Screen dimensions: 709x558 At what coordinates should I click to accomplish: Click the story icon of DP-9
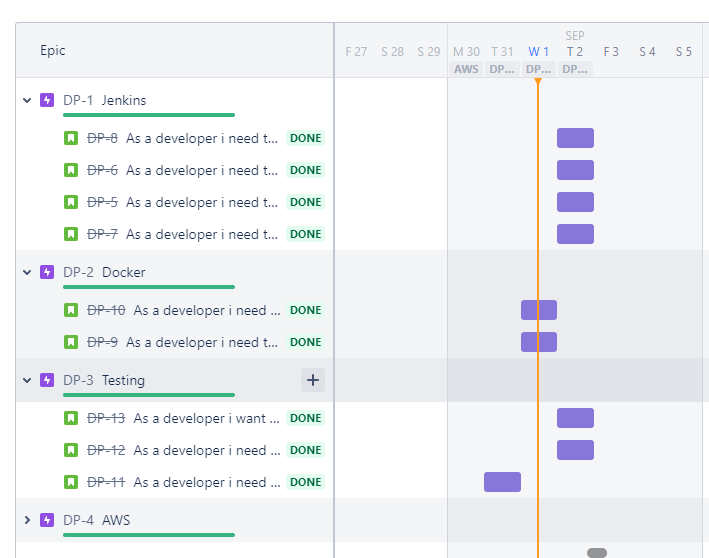tap(71, 342)
